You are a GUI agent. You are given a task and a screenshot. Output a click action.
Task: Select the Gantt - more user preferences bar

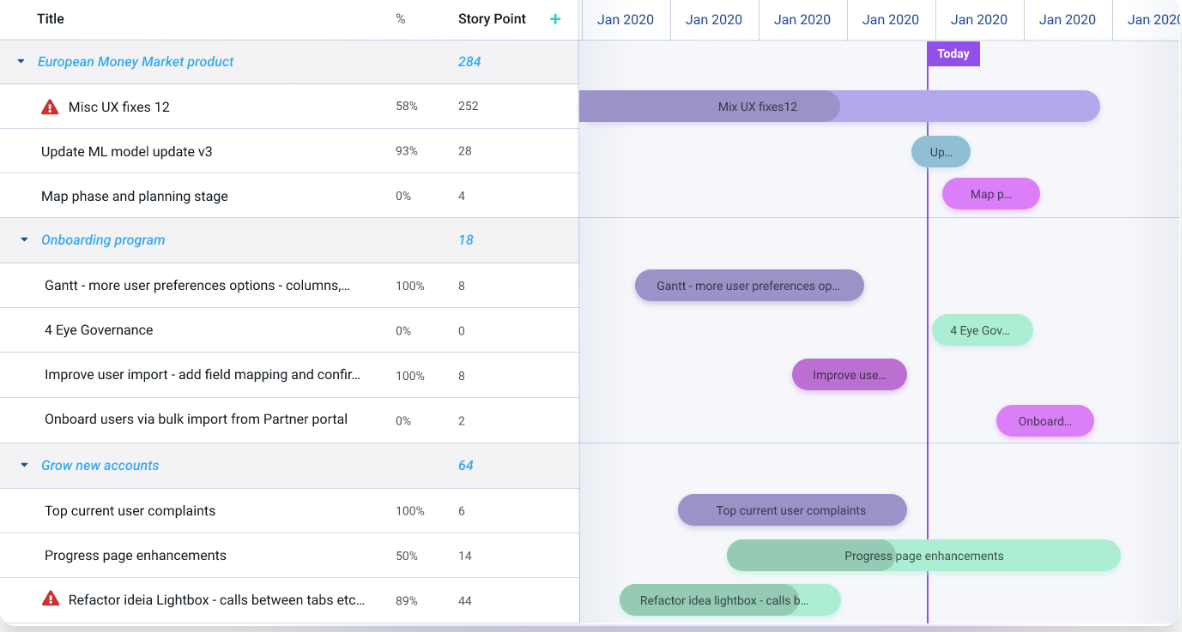point(749,286)
